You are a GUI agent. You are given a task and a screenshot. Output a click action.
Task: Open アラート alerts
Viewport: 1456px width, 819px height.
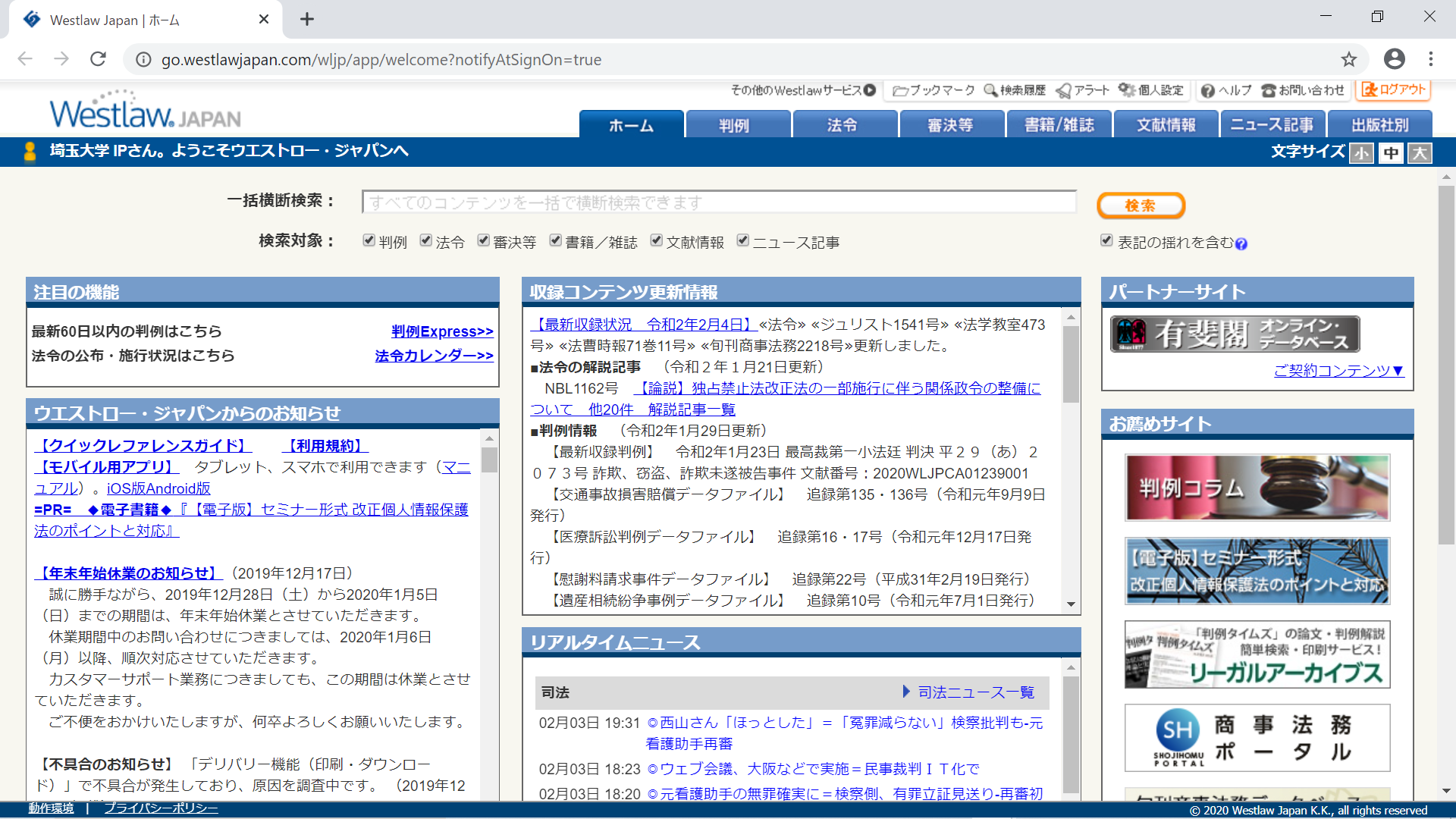[x=1082, y=90]
